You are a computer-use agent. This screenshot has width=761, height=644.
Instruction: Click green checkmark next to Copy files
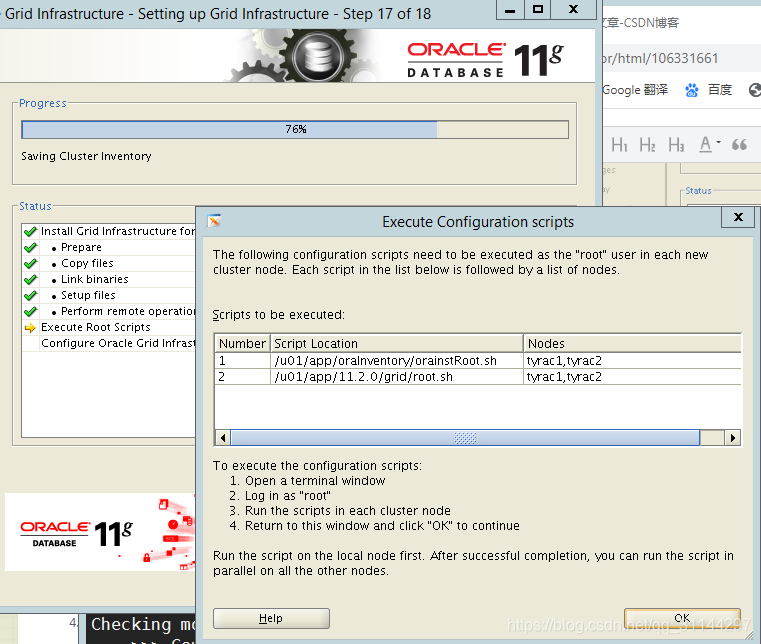coord(31,264)
